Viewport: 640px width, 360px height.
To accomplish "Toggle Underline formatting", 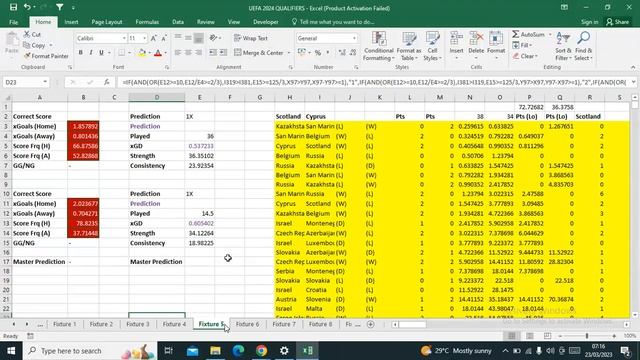I will [101, 53].
